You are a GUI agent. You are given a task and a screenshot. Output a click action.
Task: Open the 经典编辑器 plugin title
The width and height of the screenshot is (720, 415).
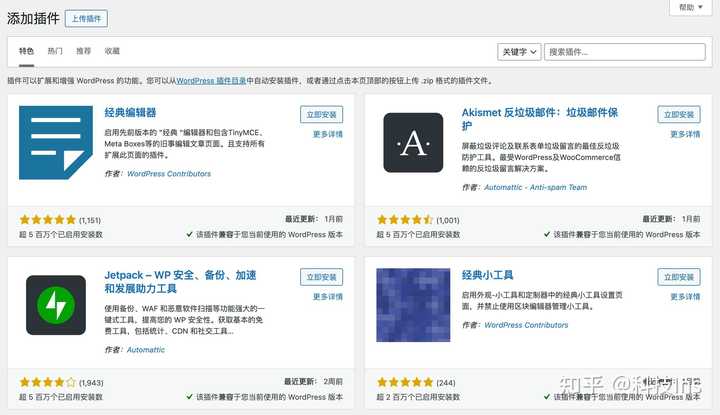pyautogui.click(x=130, y=112)
